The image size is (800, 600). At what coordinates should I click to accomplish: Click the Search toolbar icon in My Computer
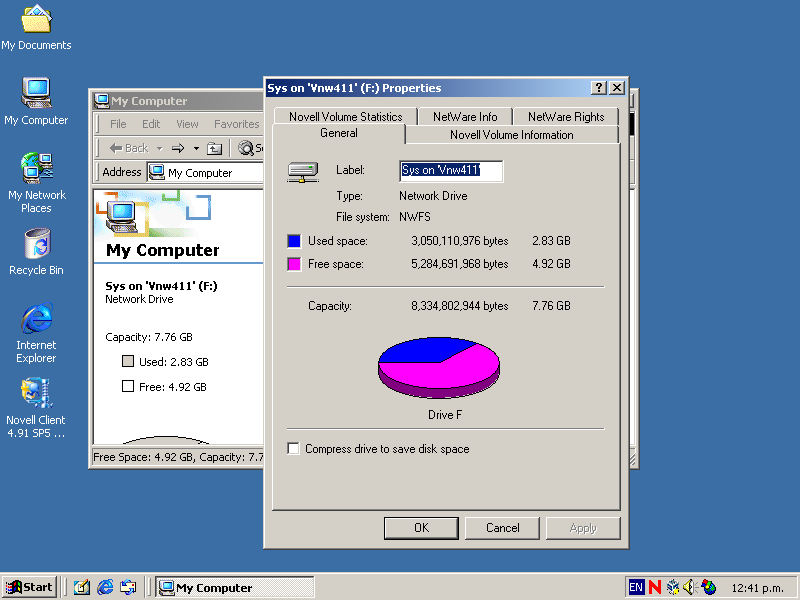(x=245, y=148)
